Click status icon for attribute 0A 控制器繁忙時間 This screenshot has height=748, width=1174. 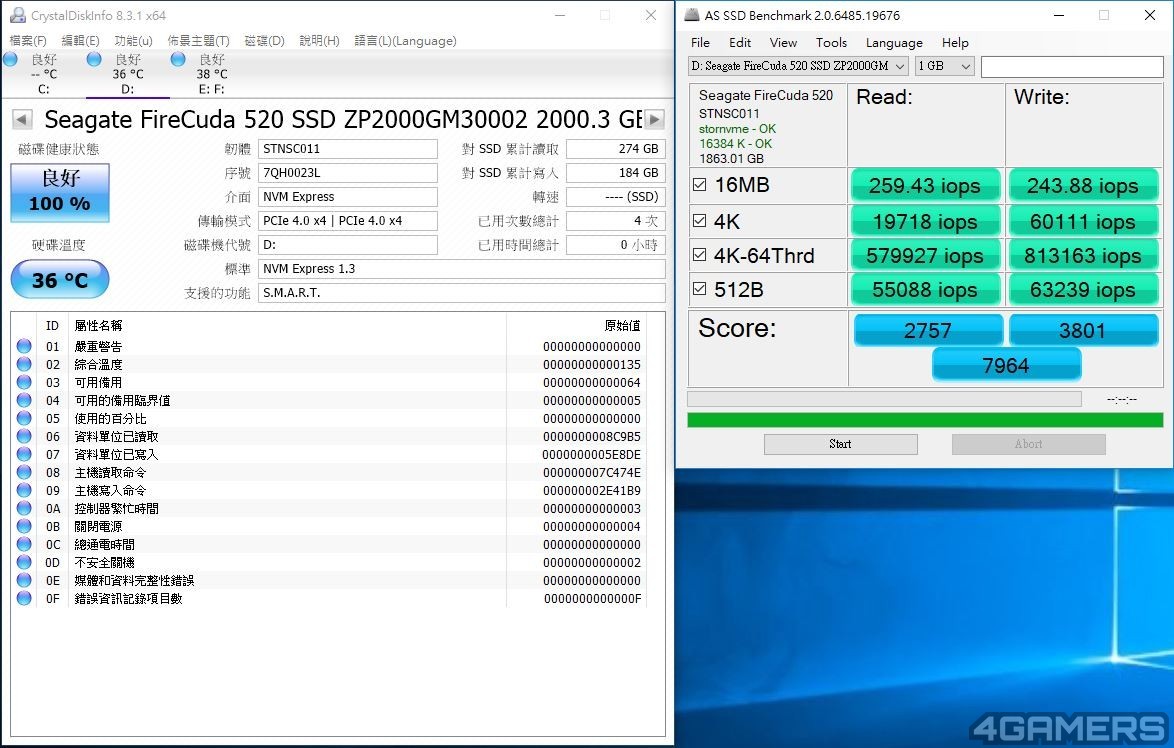[x=24, y=508]
